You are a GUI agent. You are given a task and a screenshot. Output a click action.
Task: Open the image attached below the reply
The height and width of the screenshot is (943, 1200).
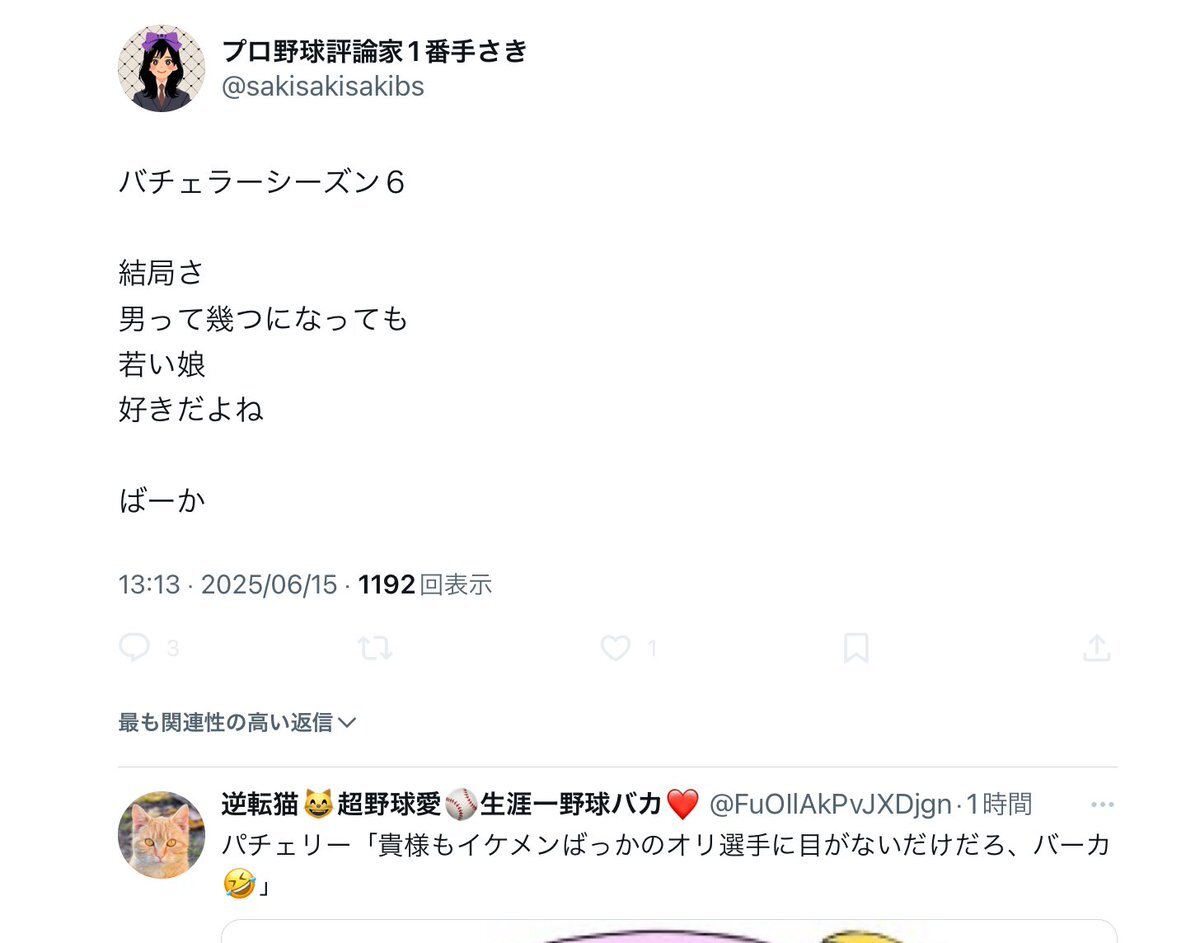point(668,931)
